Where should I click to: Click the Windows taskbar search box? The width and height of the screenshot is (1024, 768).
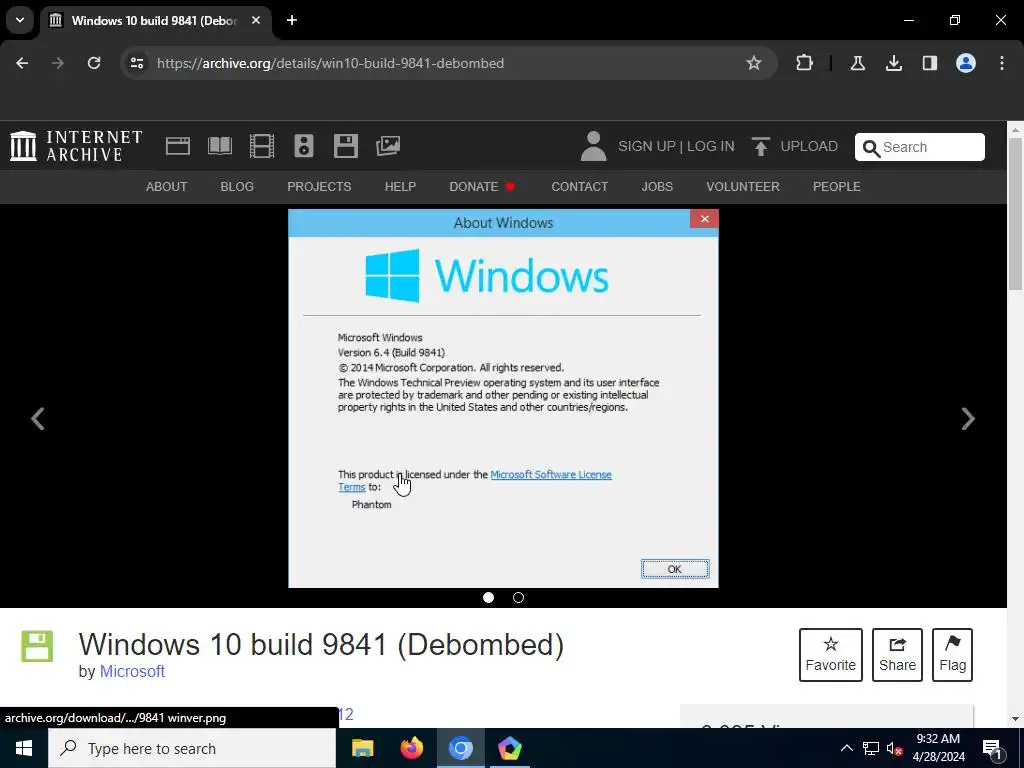tap(192, 748)
